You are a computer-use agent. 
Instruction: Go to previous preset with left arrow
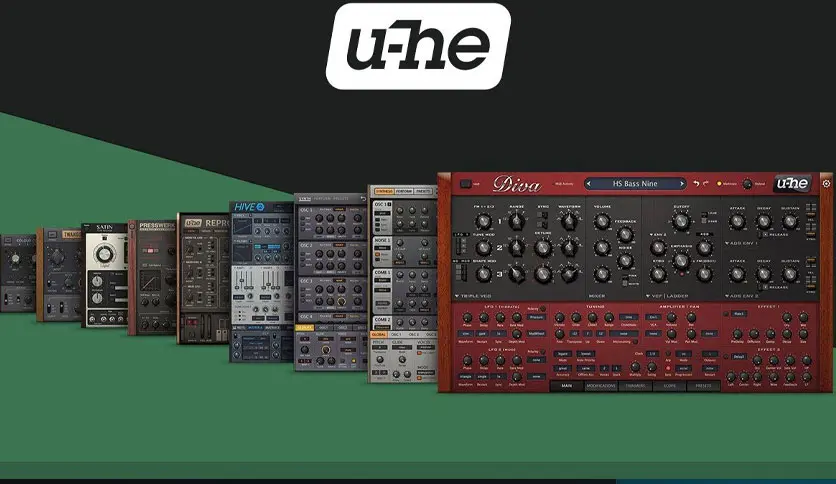(589, 183)
